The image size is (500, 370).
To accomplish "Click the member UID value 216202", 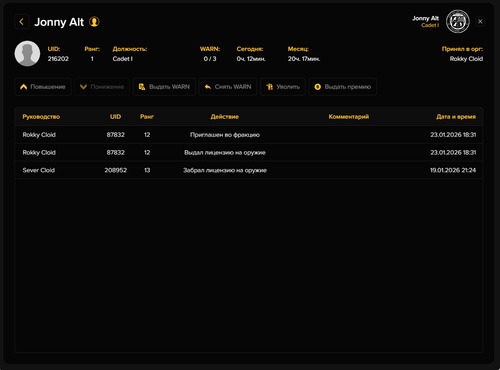I will 58,59.
